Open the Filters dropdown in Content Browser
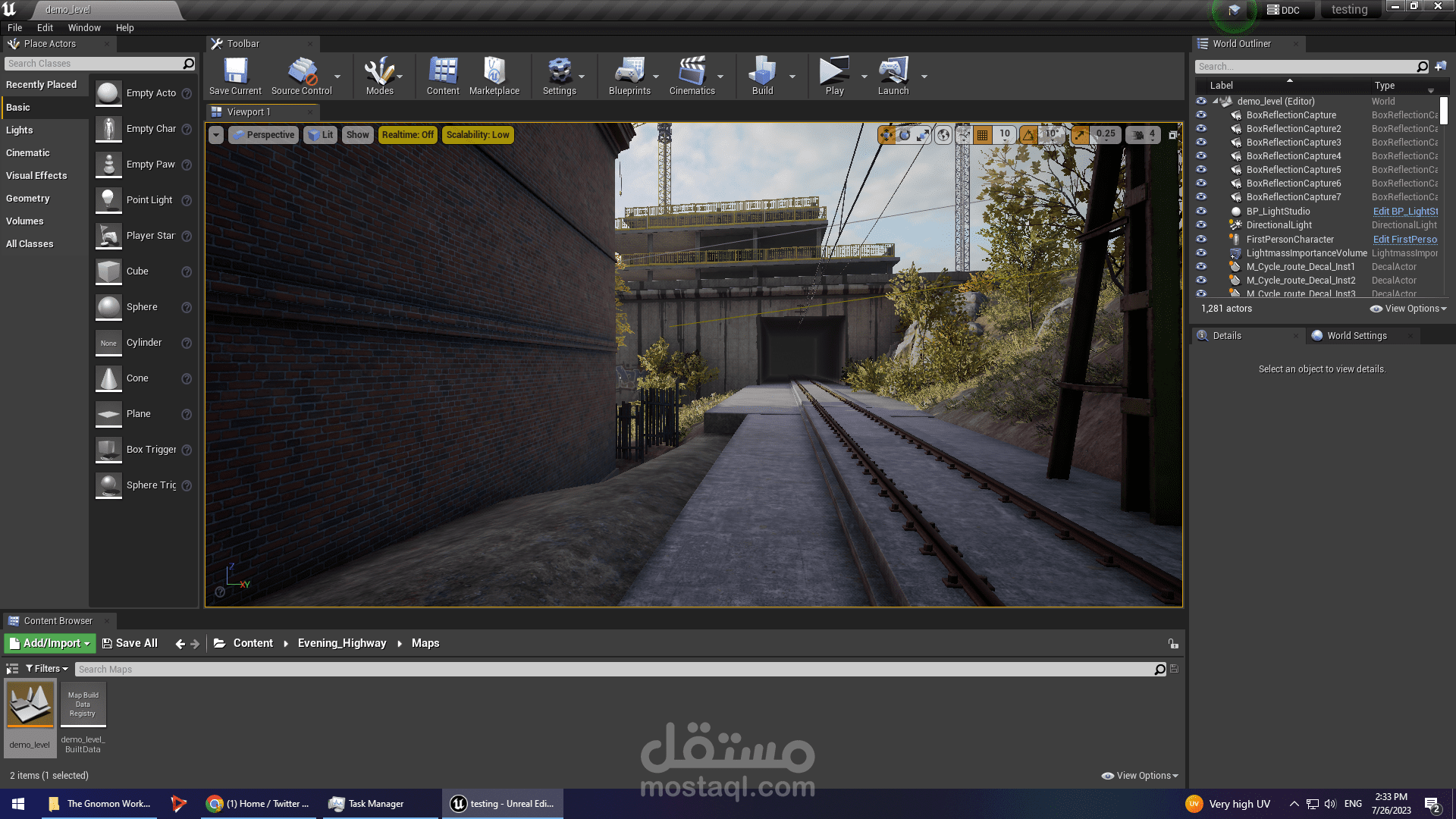This screenshot has height=819, width=1456. (47, 669)
